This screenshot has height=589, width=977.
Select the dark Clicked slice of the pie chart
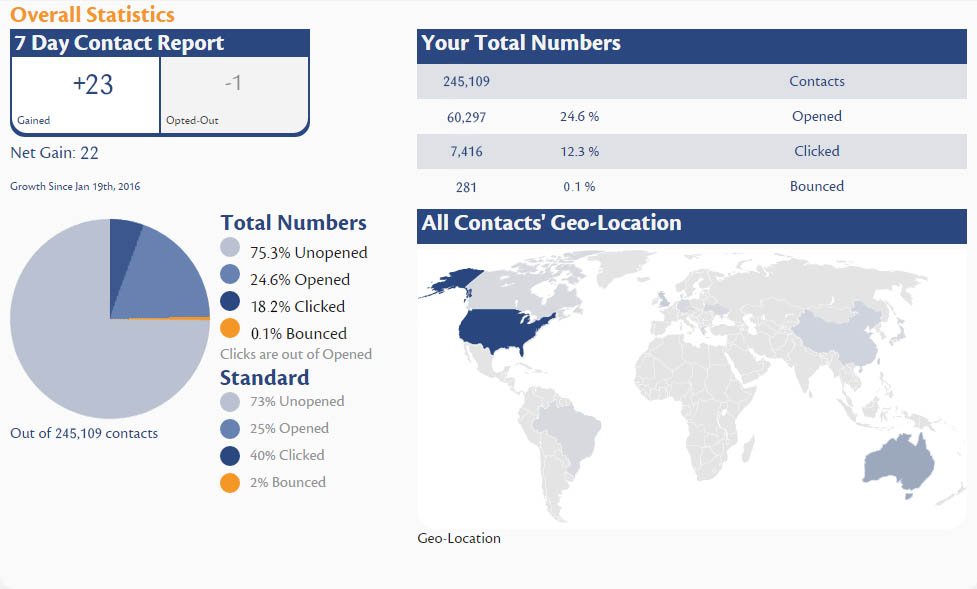coord(123,256)
